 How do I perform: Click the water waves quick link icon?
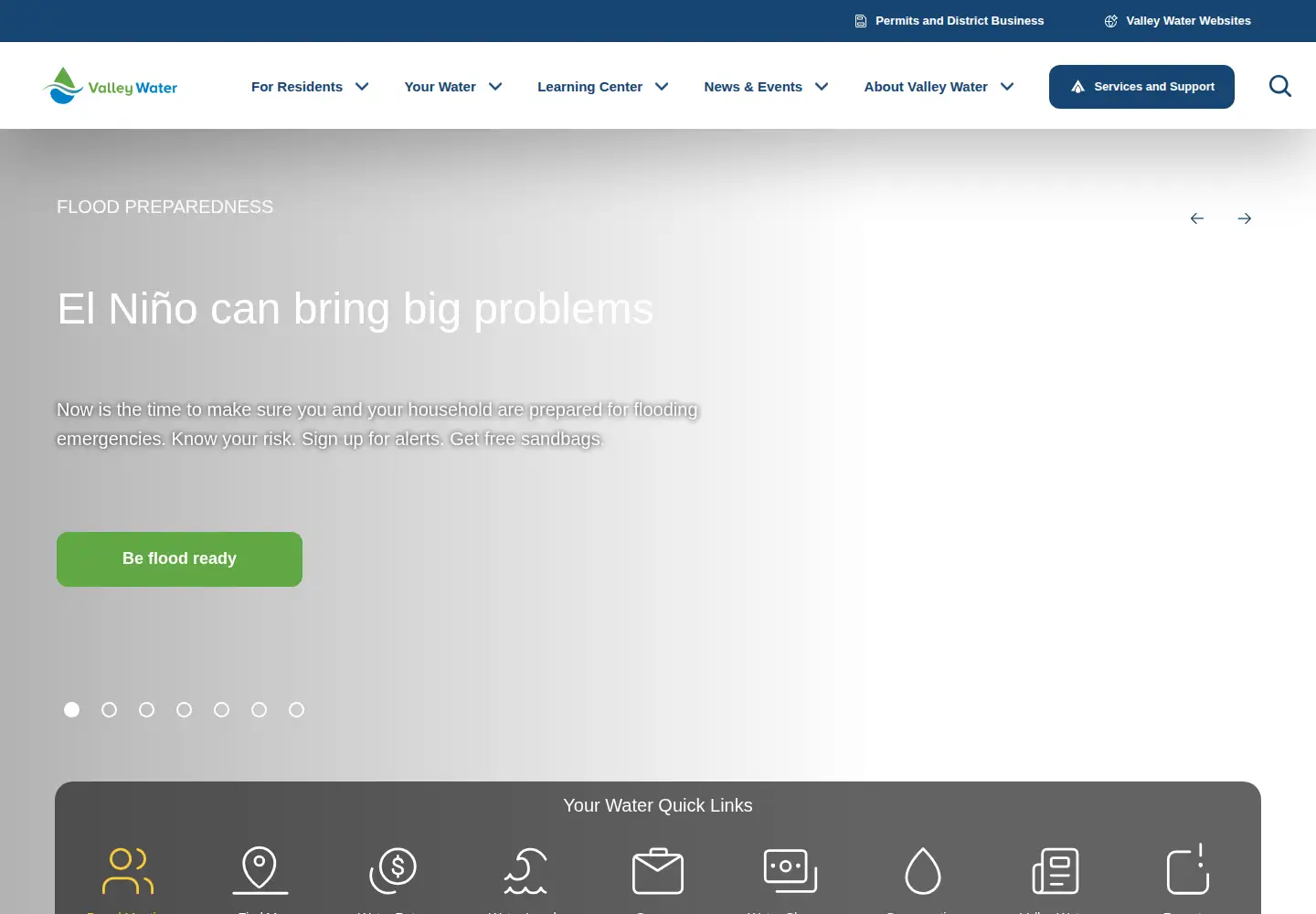525,871
